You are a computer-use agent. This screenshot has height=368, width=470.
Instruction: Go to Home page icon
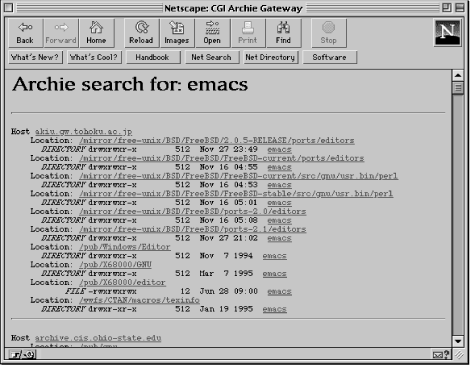pyautogui.click(x=96, y=33)
